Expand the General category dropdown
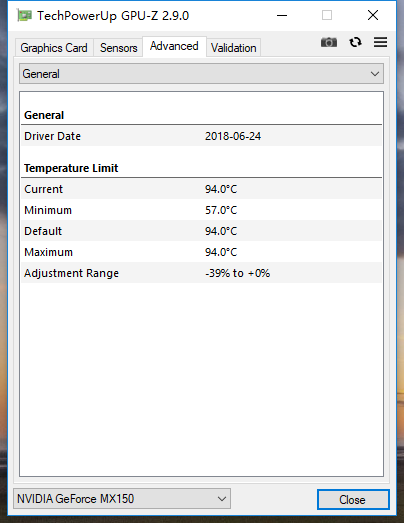Image resolution: width=404 pixels, height=523 pixels. point(201,74)
